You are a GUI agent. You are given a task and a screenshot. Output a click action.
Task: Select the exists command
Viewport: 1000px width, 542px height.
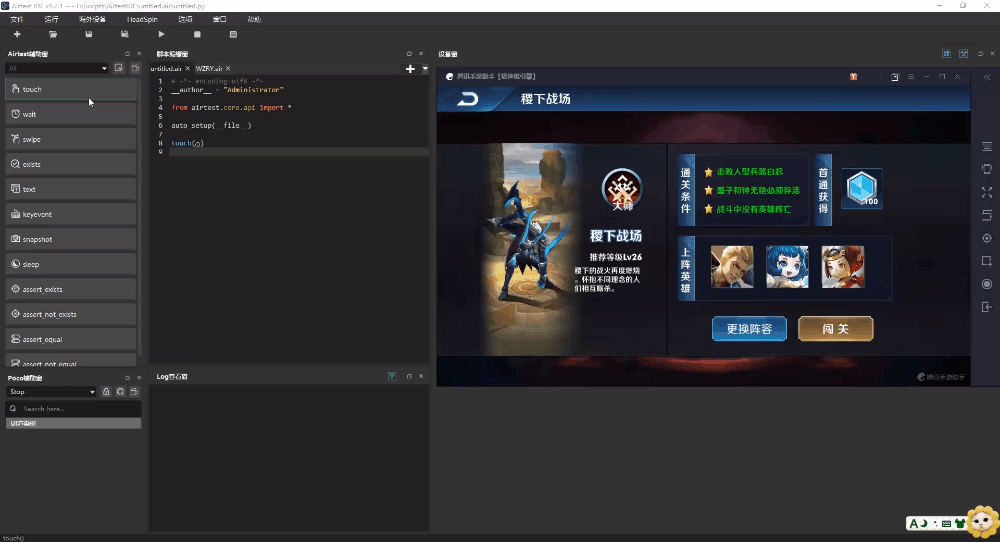[71, 164]
